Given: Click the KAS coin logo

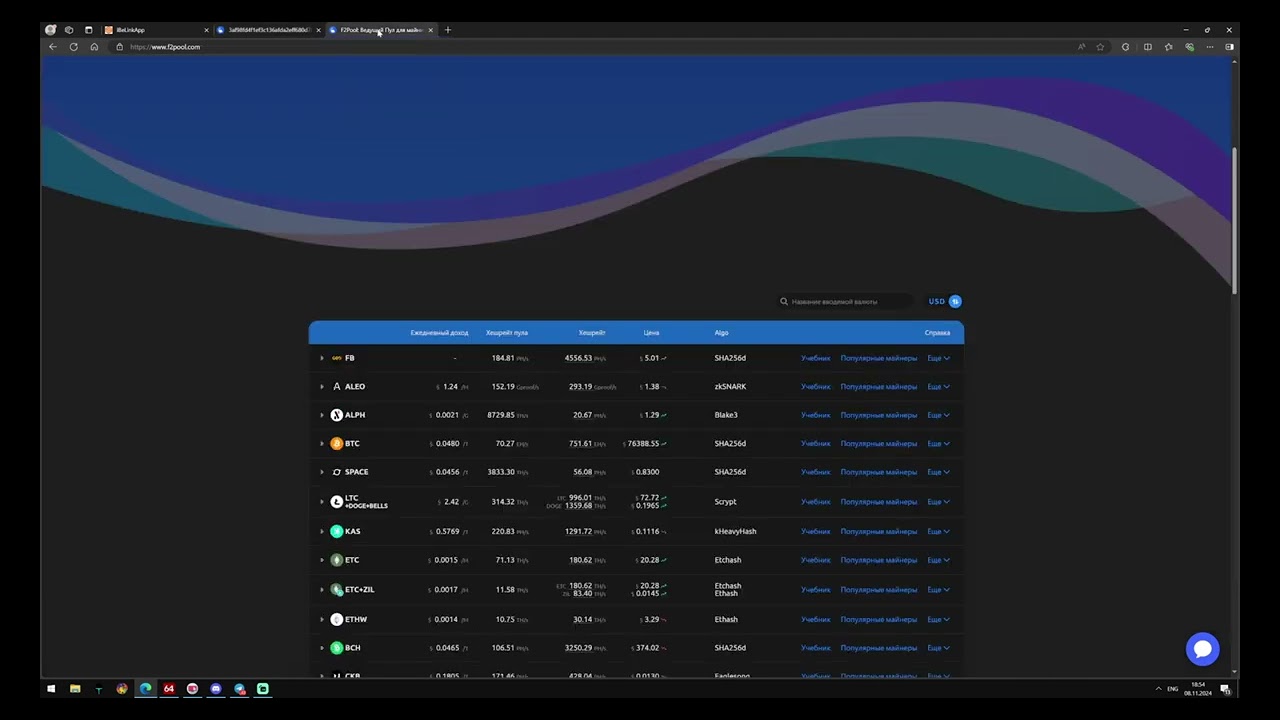Looking at the screenshot, I should point(337,531).
